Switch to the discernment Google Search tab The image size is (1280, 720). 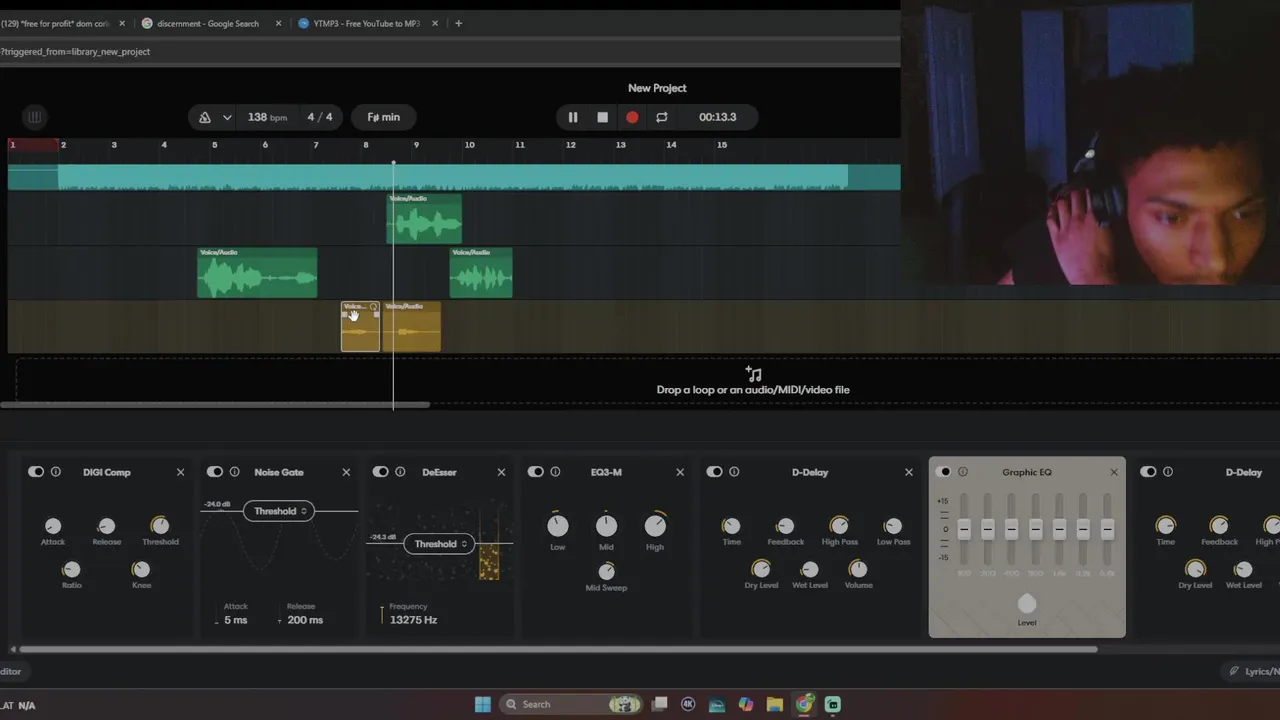point(207,23)
